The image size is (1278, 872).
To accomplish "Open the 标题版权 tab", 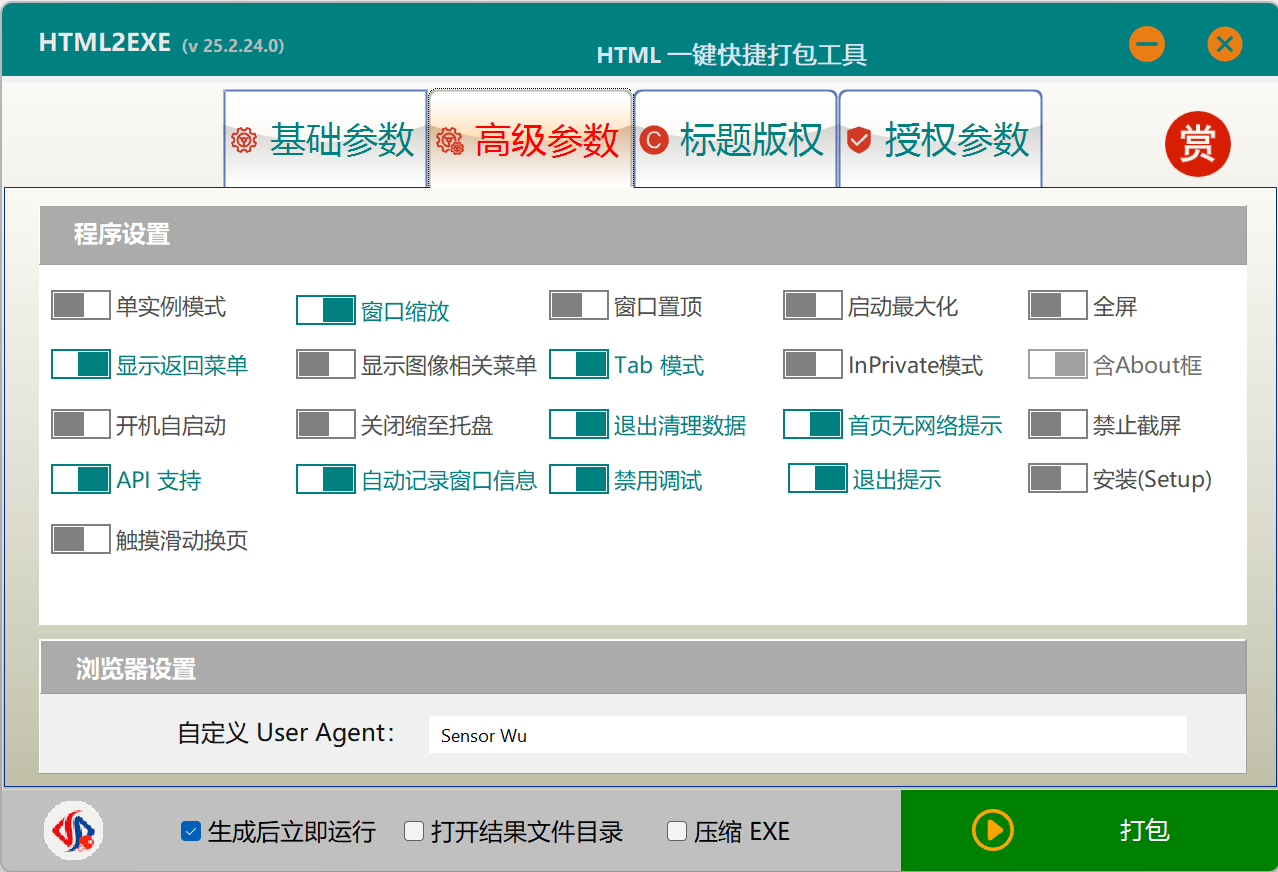I will pos(735,138).
